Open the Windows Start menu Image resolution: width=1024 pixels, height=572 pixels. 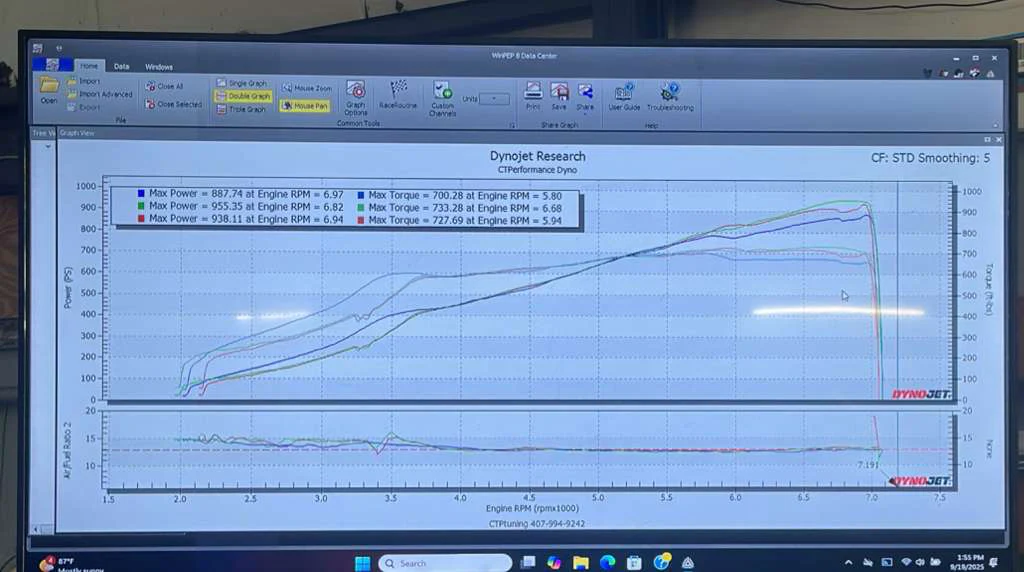[362, 563]
